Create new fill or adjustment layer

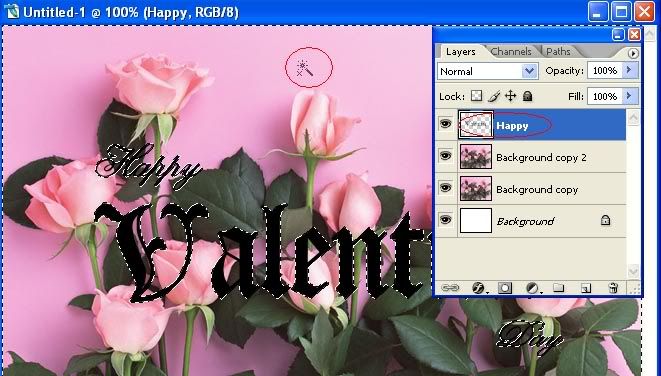click(532, 288)
